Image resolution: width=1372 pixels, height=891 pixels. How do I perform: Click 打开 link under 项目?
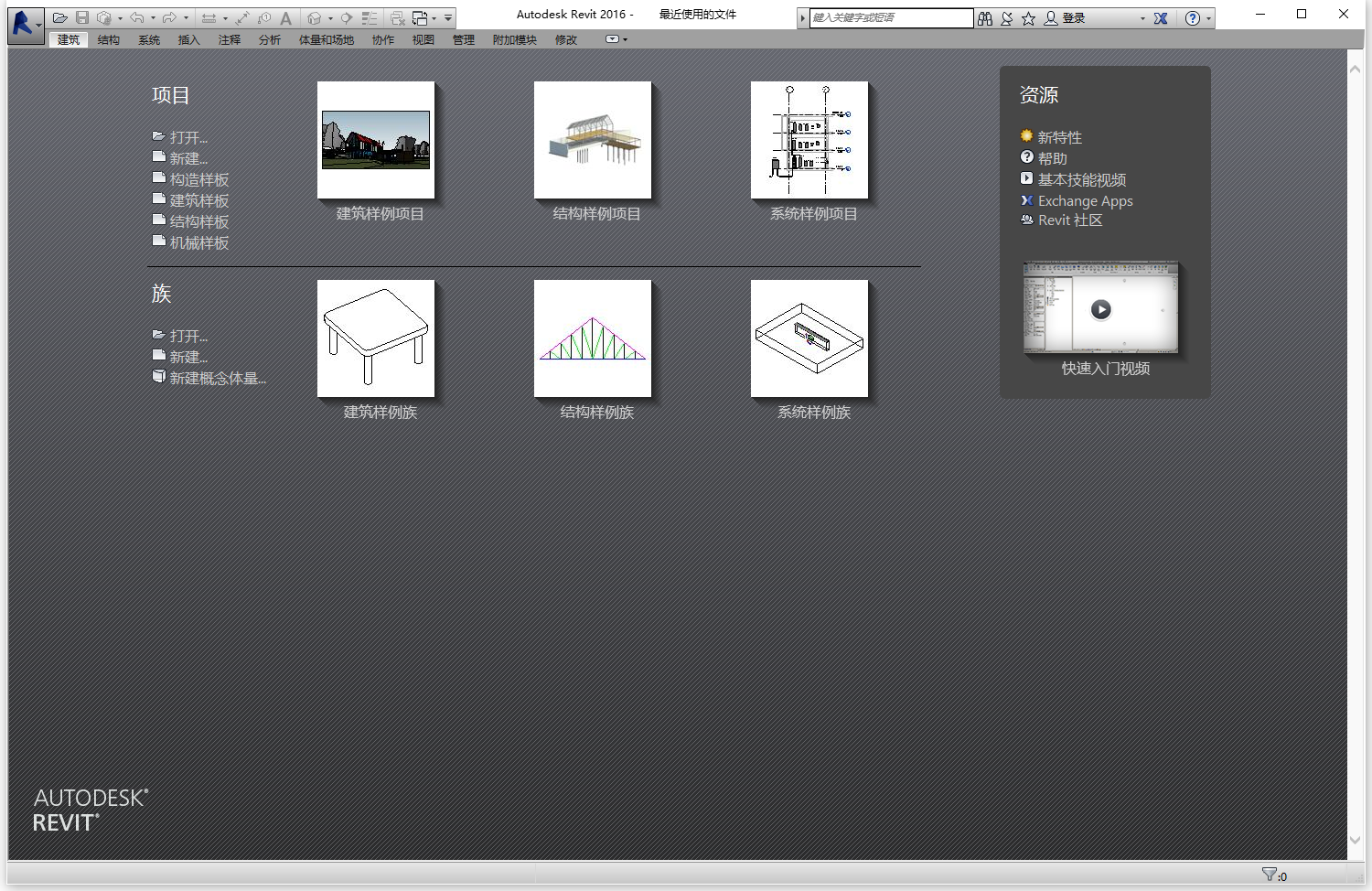click(188, 137)
